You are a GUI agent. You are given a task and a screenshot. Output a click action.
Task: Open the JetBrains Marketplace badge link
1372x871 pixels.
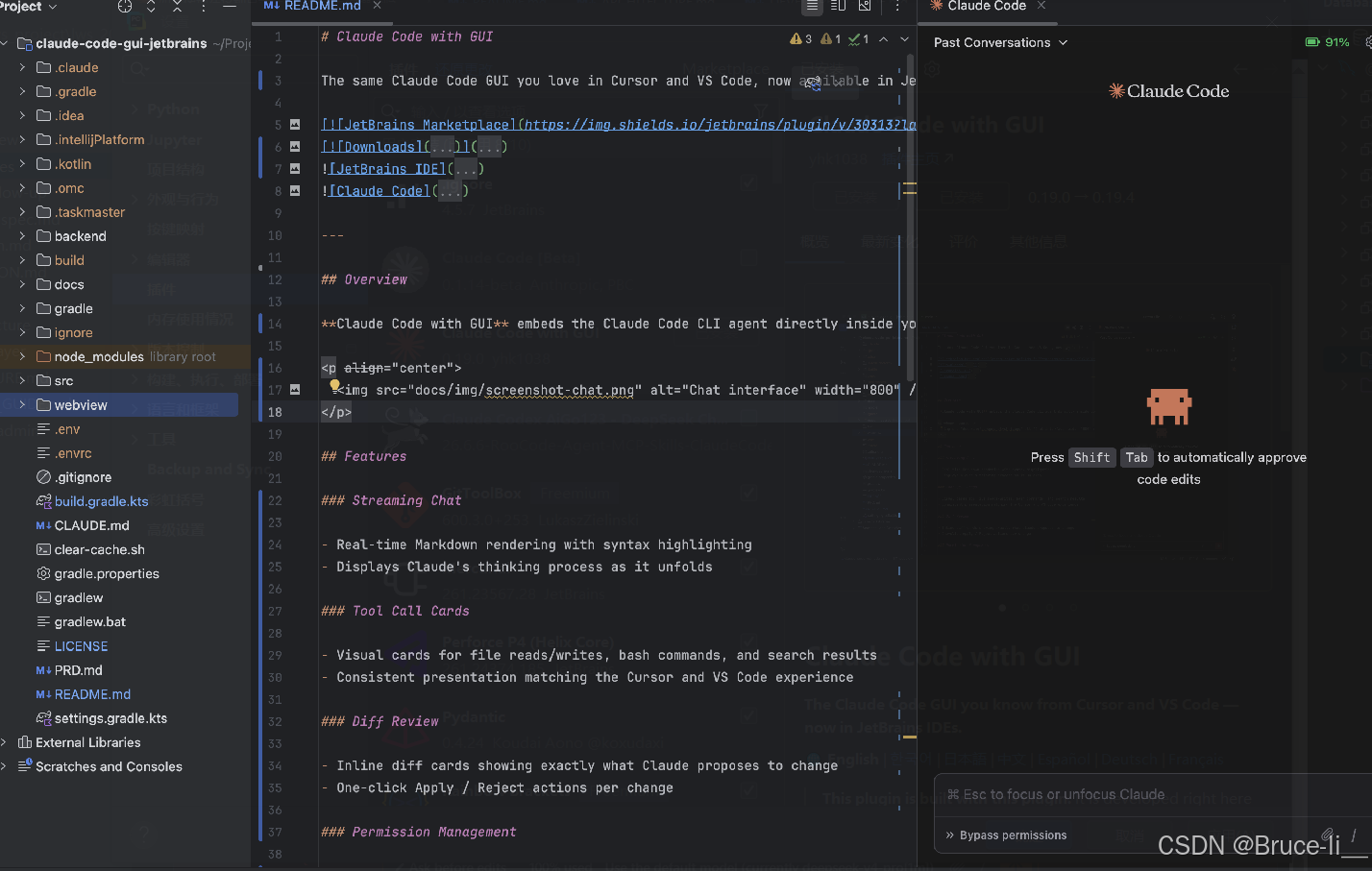tap(418, 125)
